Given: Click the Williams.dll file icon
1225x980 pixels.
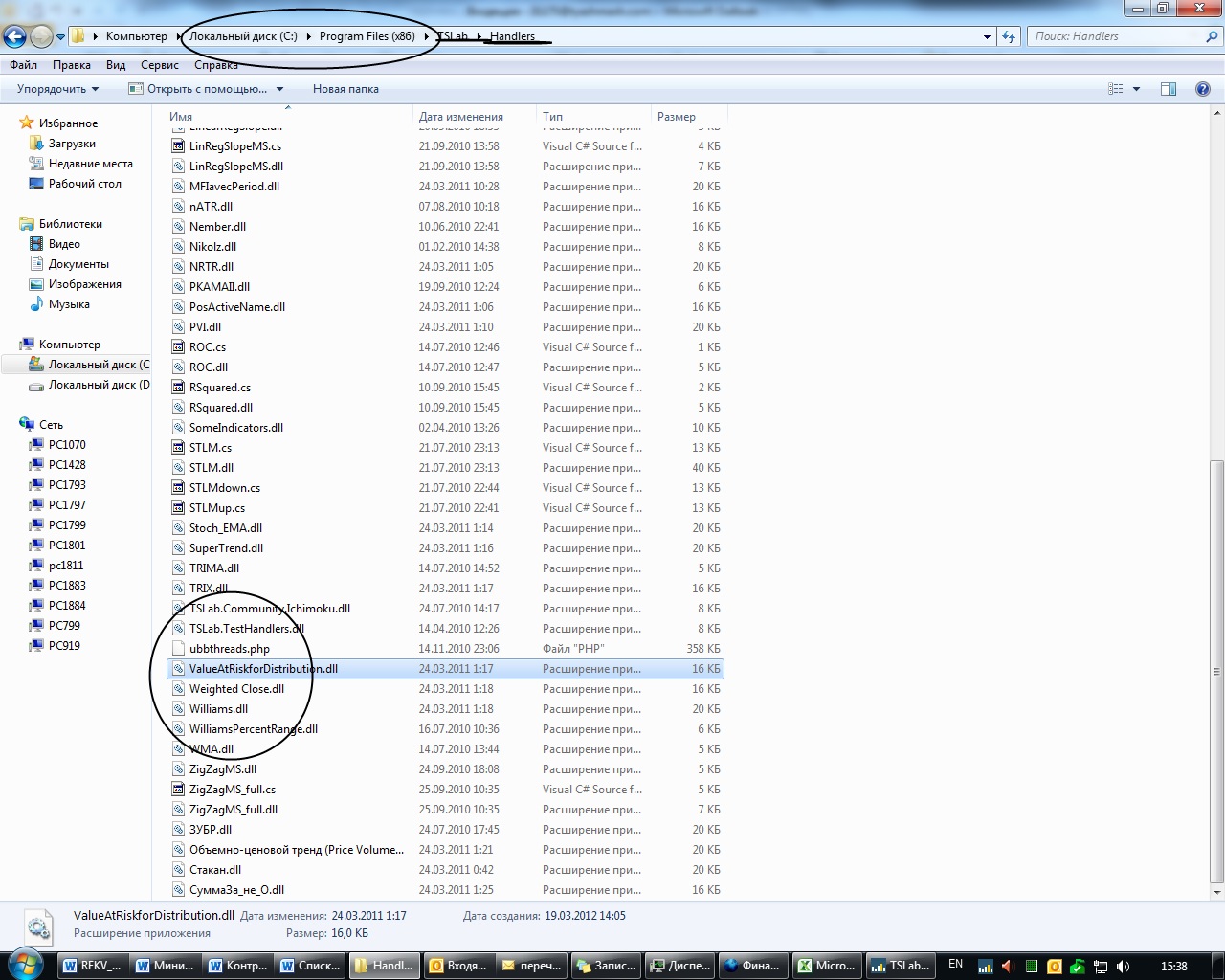Looking at the screenshot, I should (x=178, y=709).
